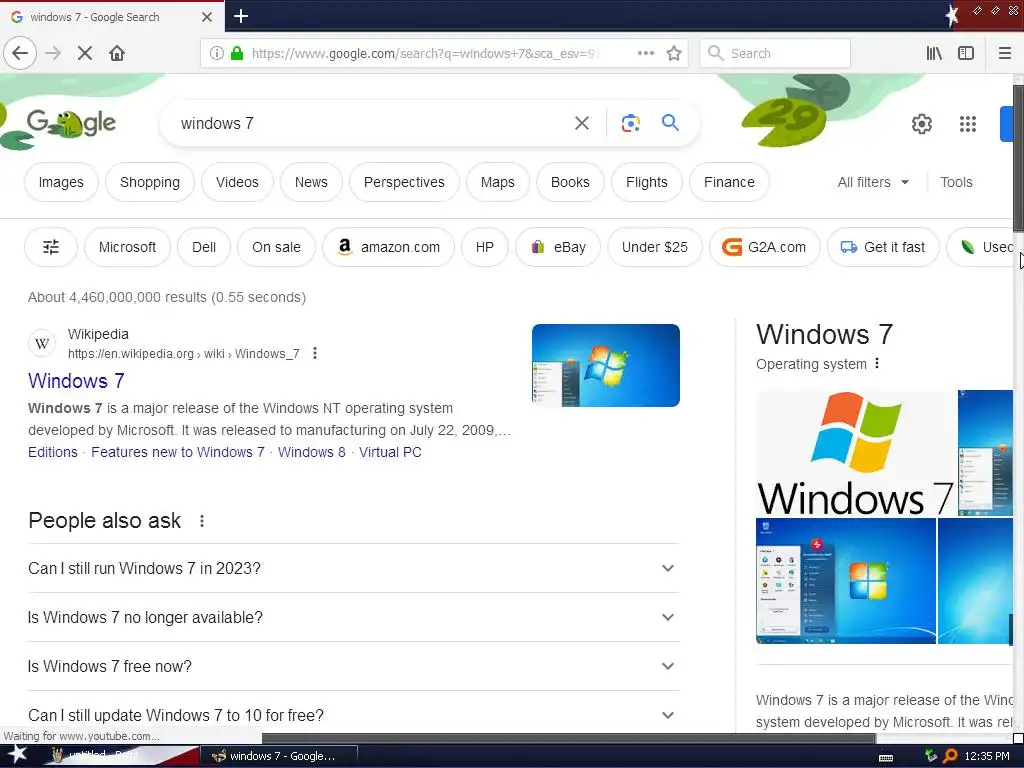The width and height of the screenshot is (1024, 768).
Task: Open the Google apps grid
Action: click(x=968, y=123)
